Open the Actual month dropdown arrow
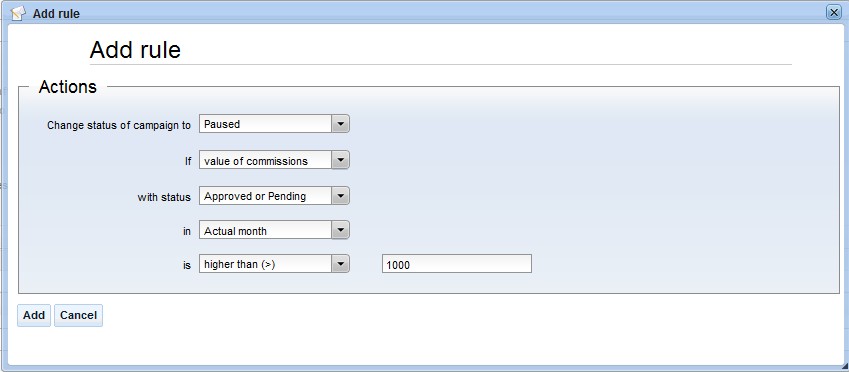Screen dimensions: 849x372 pyautogui.click(x=340, y=230)
